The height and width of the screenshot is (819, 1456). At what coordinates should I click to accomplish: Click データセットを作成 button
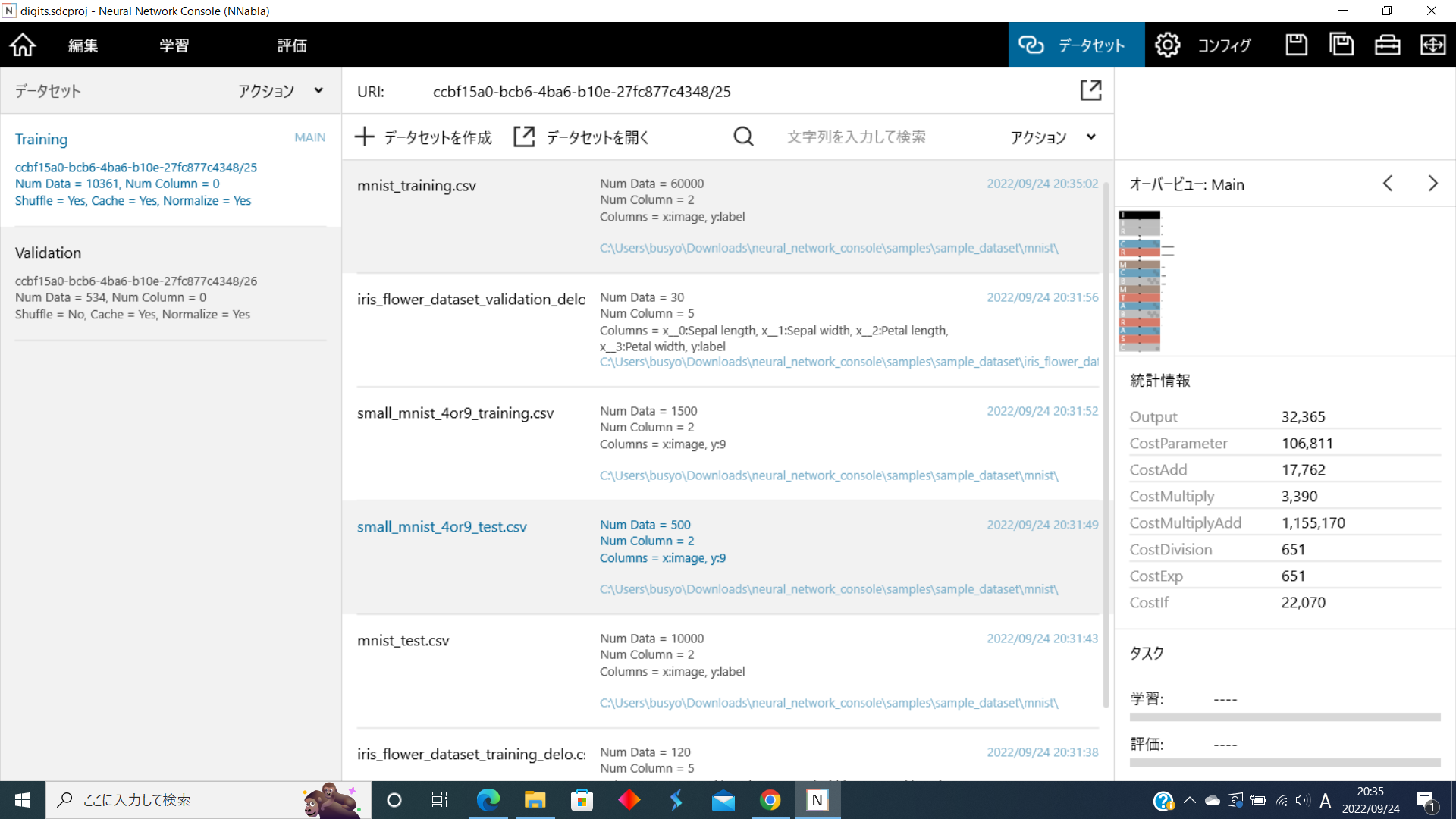pos(423,137)
